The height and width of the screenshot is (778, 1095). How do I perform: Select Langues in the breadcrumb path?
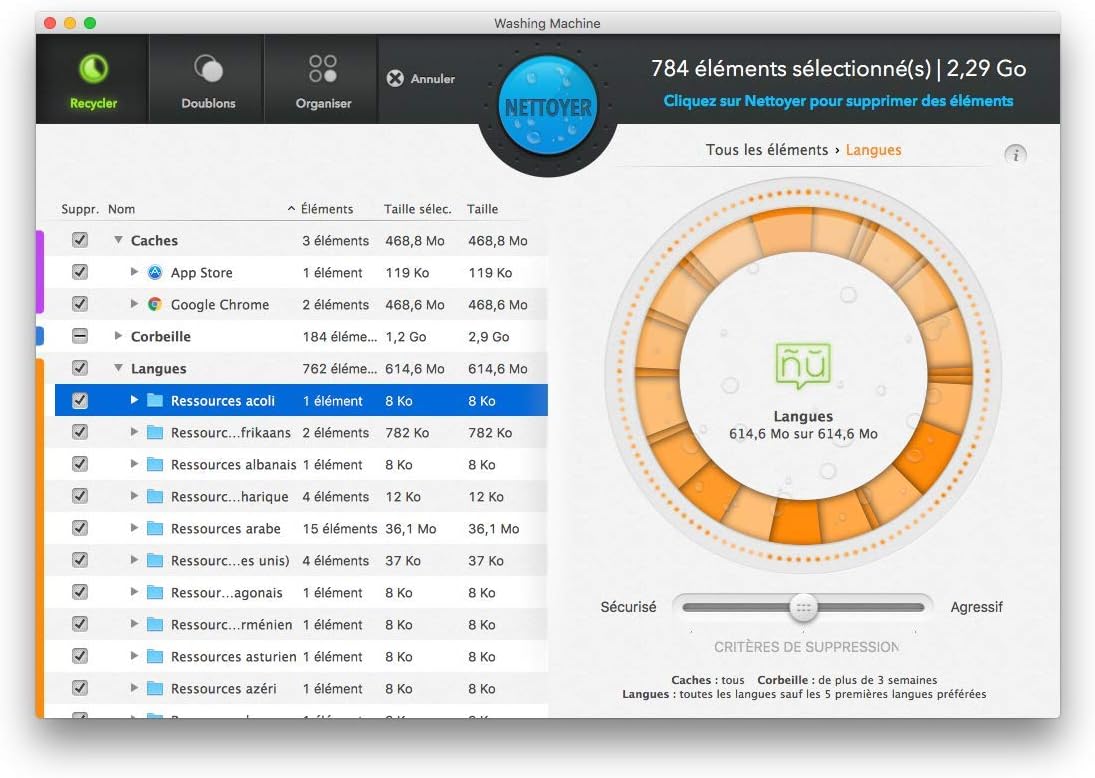873,149
